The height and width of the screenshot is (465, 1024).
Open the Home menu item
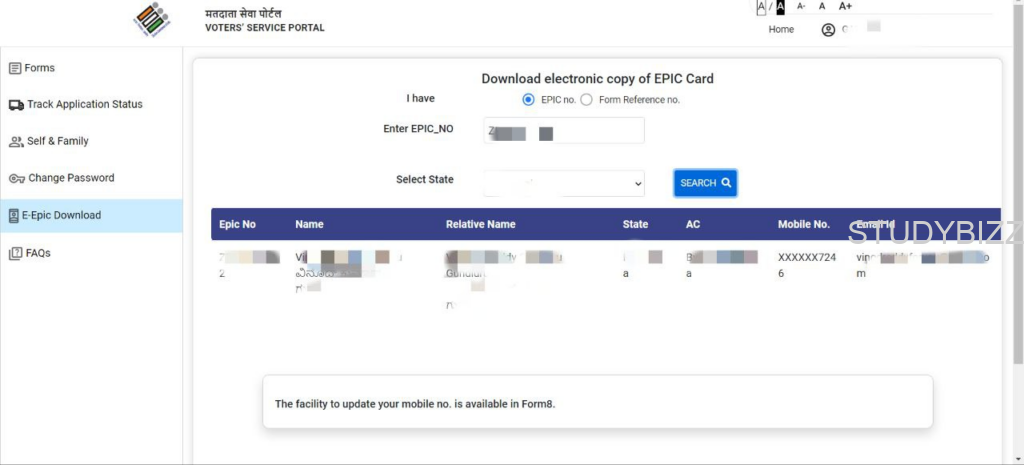point(781,30)
